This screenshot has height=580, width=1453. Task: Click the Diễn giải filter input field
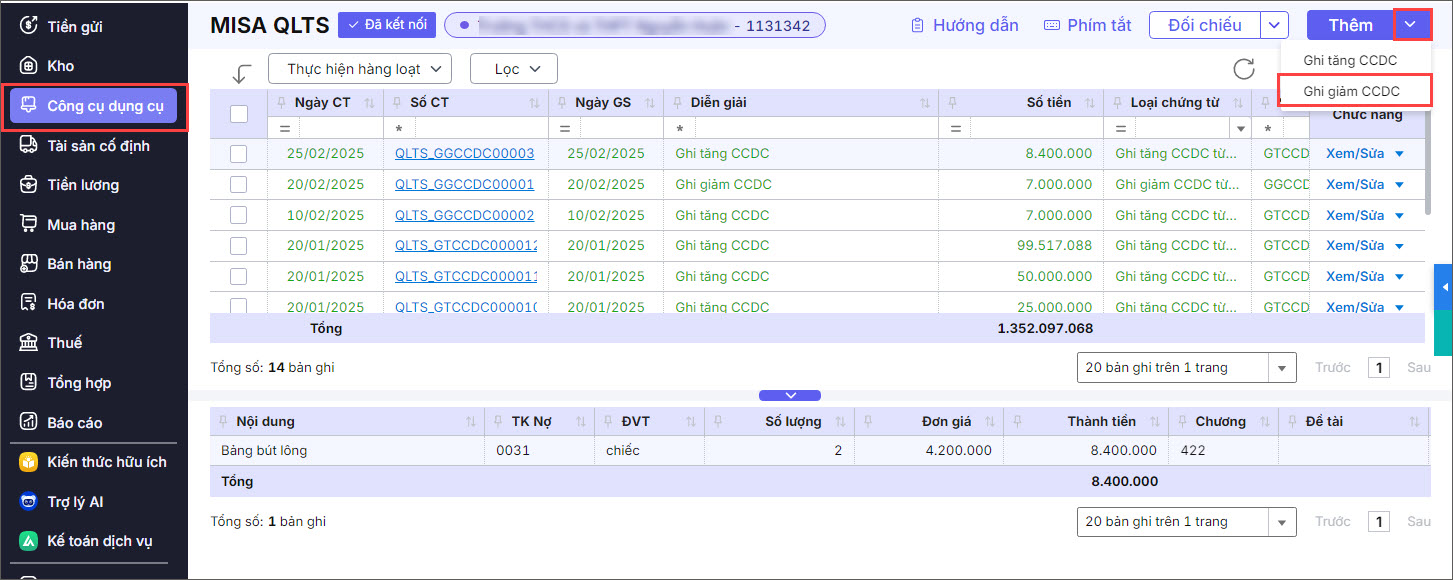815,129
